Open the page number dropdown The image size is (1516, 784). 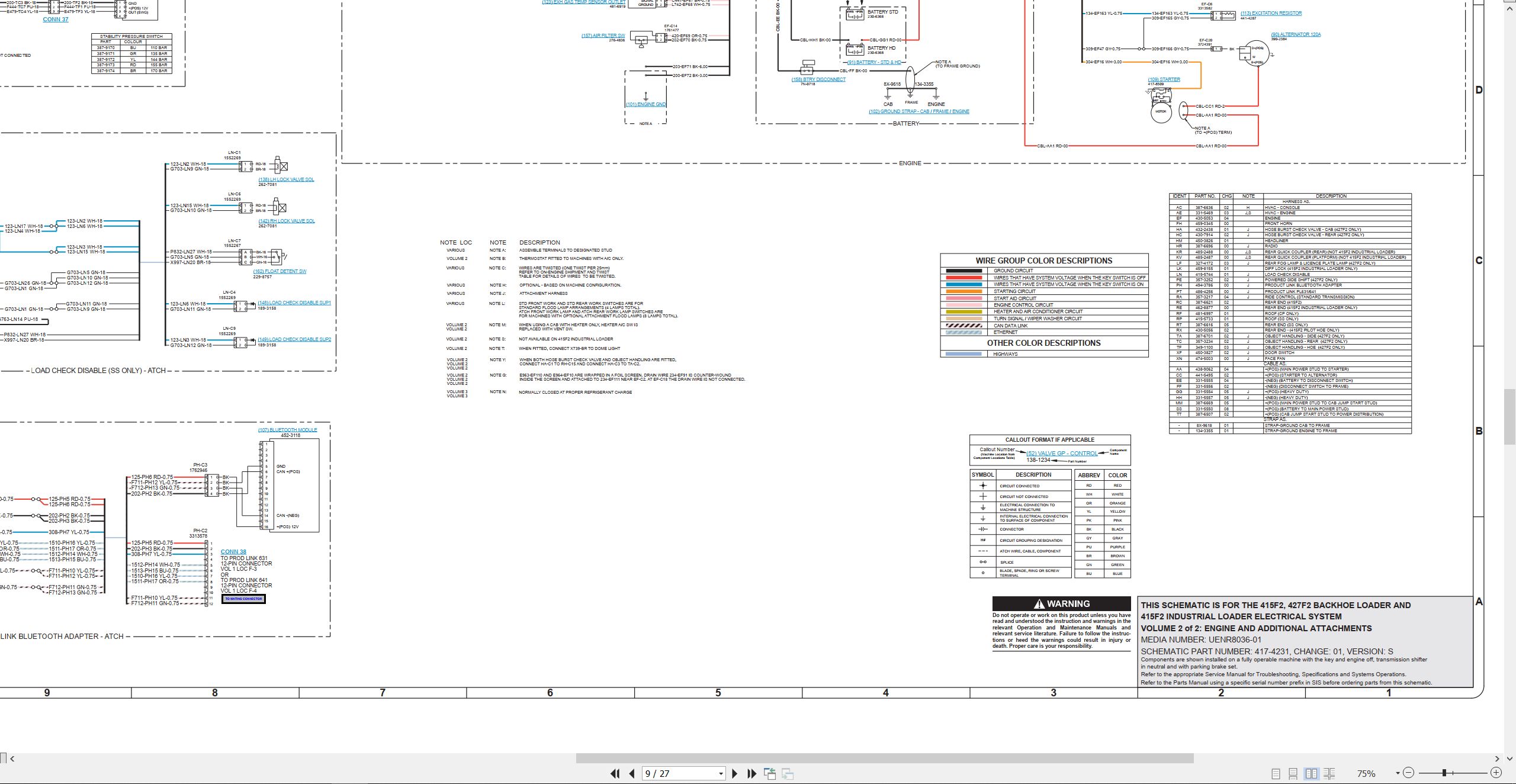721,774
